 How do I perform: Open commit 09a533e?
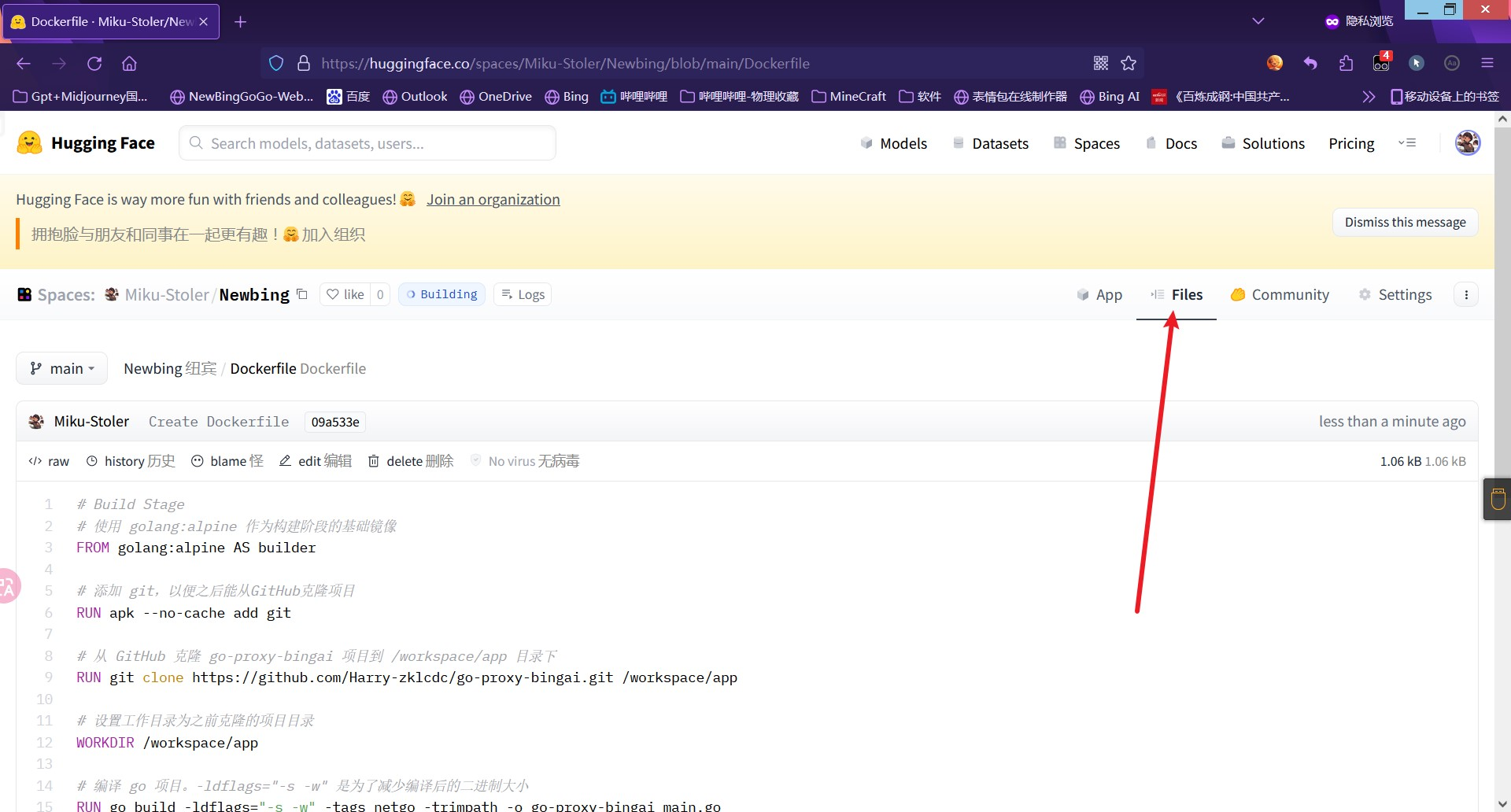pyautogui.click(x=335, y=422)
